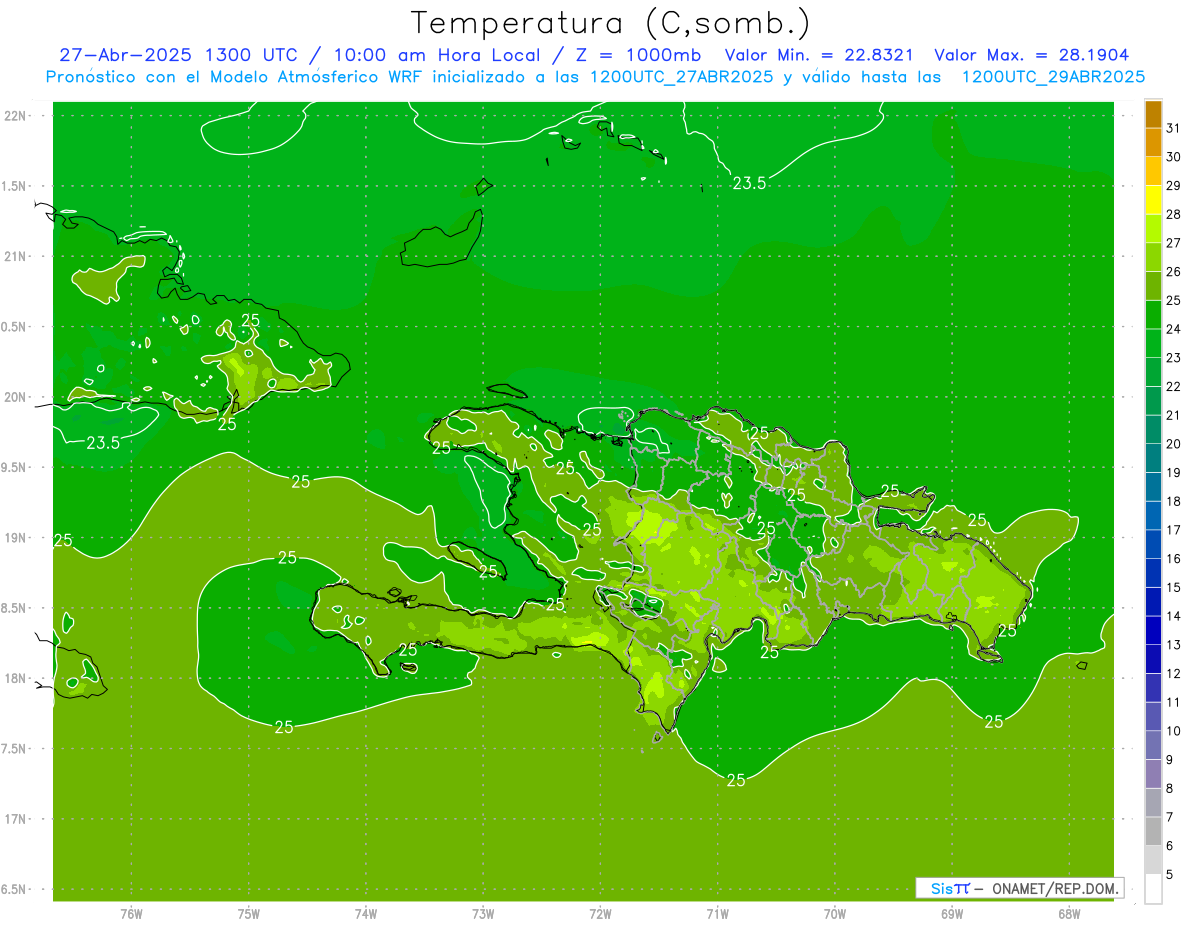Viewport: 1200px width, 927px height.
Task: Click the orange legend swatch between 30 and 31
Action: pos(1154,143)
